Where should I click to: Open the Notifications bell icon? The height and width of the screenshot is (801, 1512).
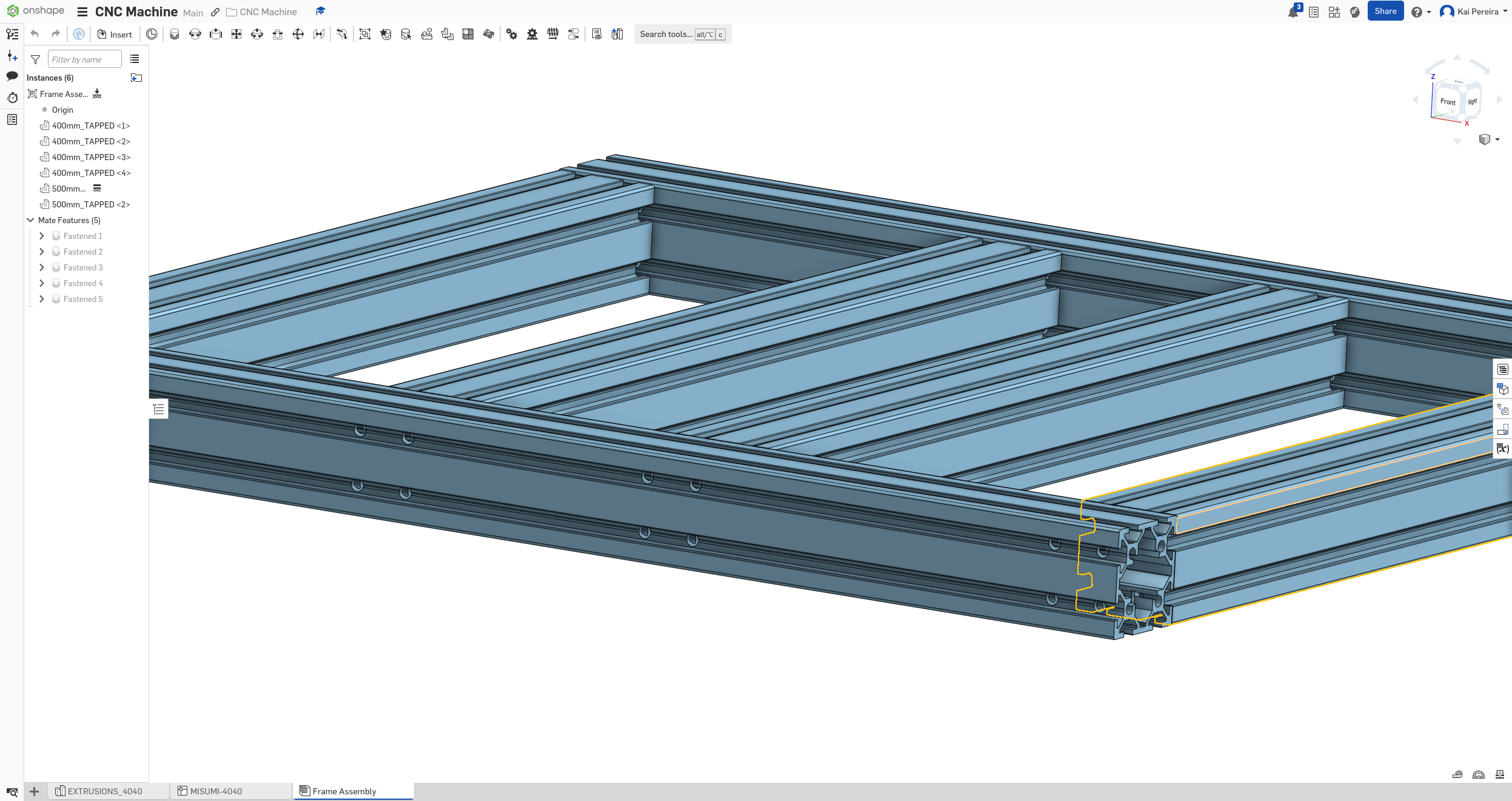tap(1293, 12)
